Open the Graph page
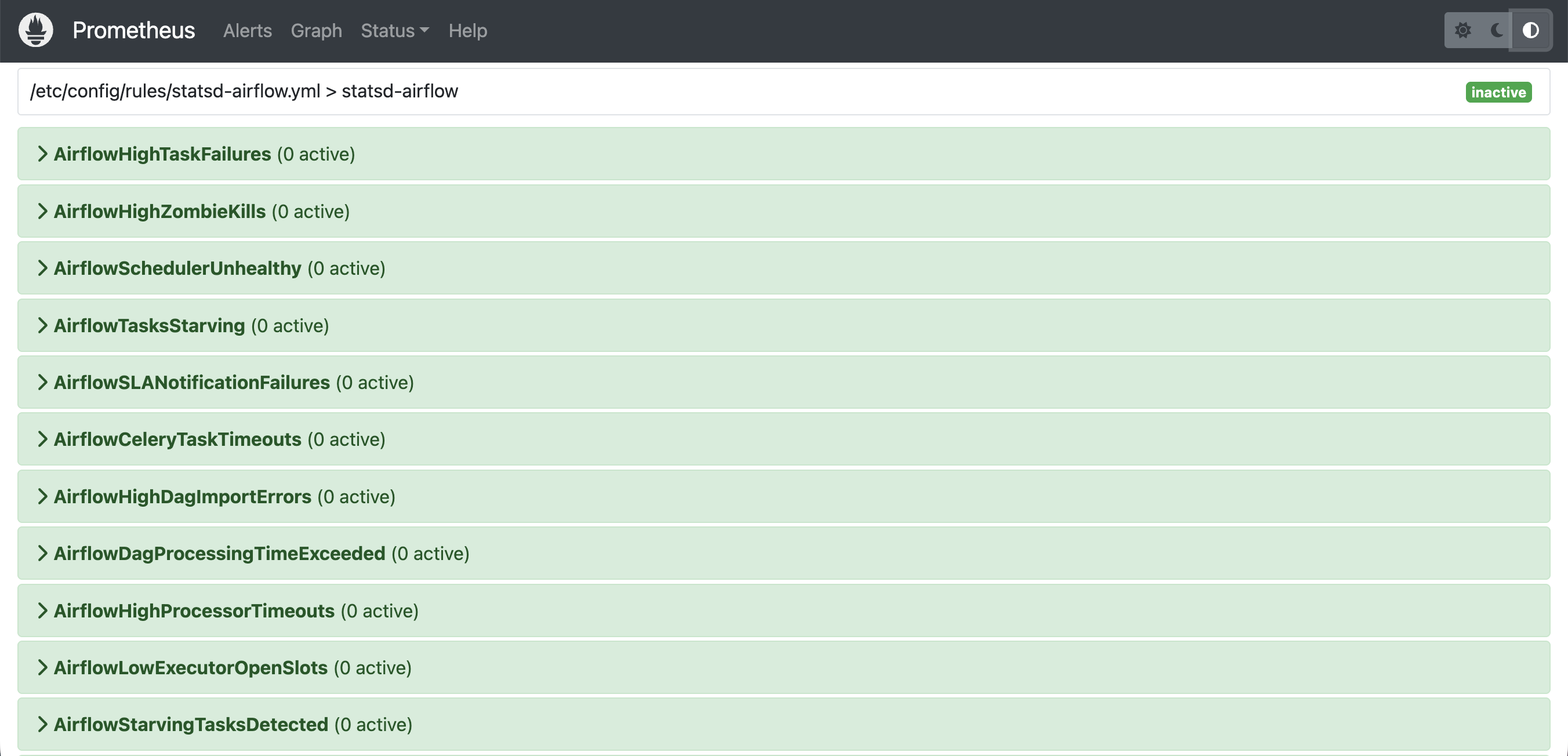The height and width of the screenshot is (756, 1568). click(x=316, y=30)
